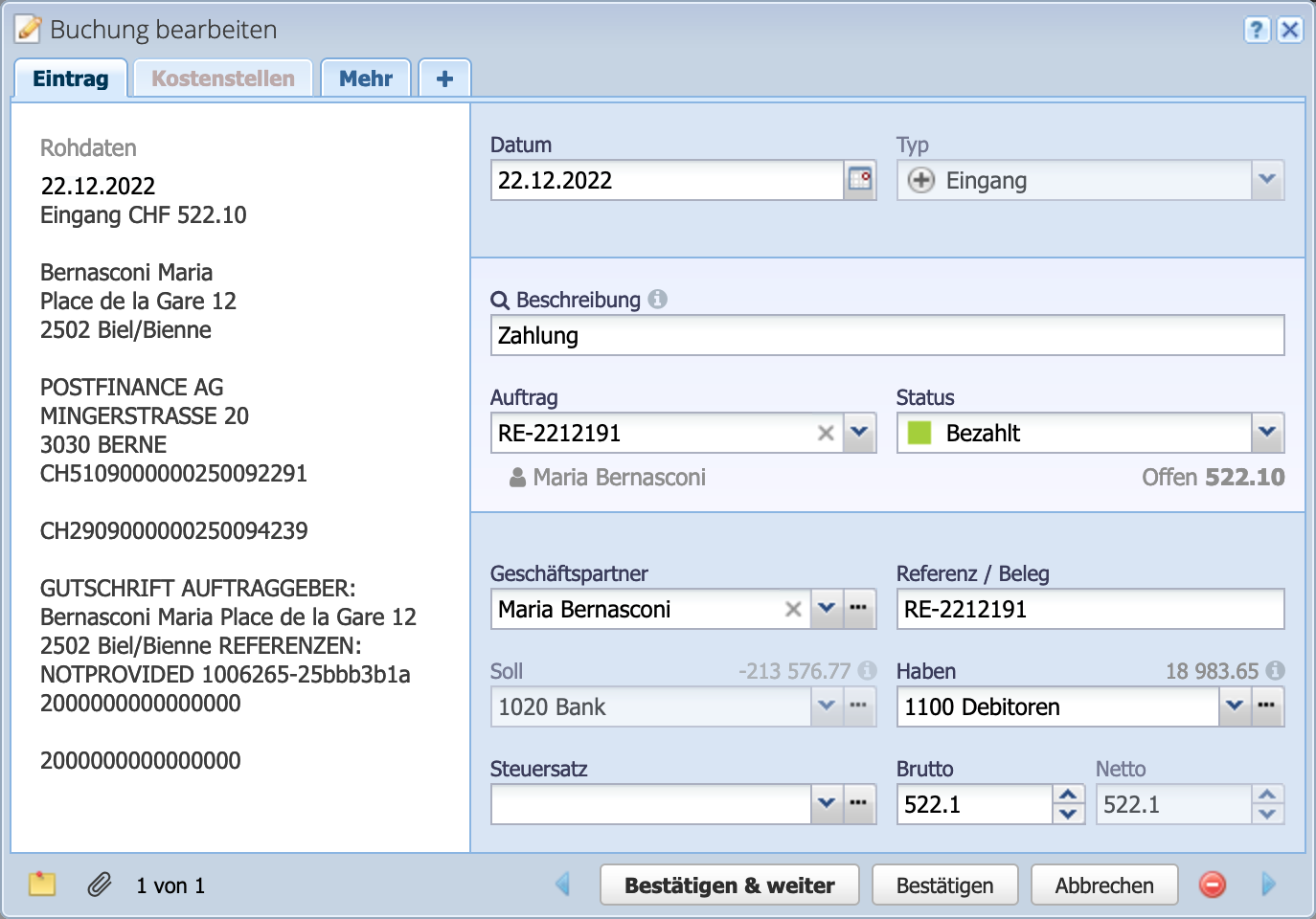Click the info icon next to Soll amount

[870, 671]
